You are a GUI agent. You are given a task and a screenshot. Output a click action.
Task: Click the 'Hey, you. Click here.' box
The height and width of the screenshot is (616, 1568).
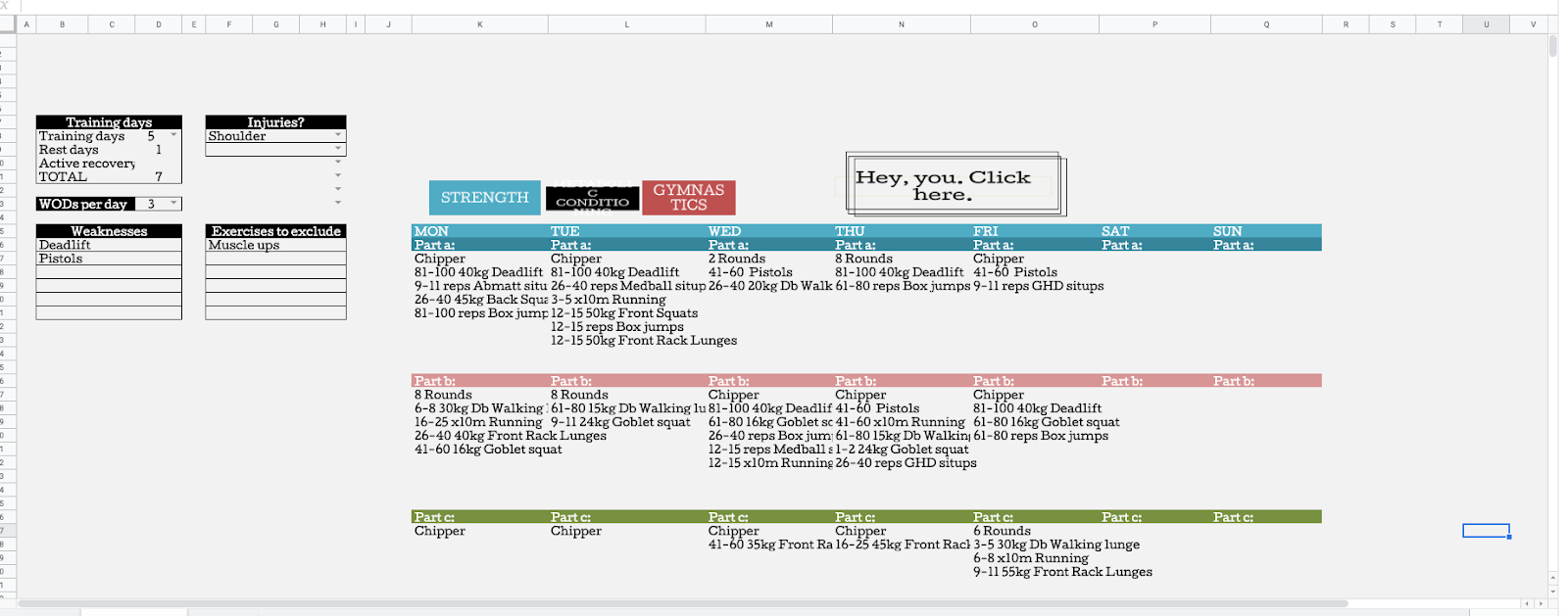tap(955, 184)
